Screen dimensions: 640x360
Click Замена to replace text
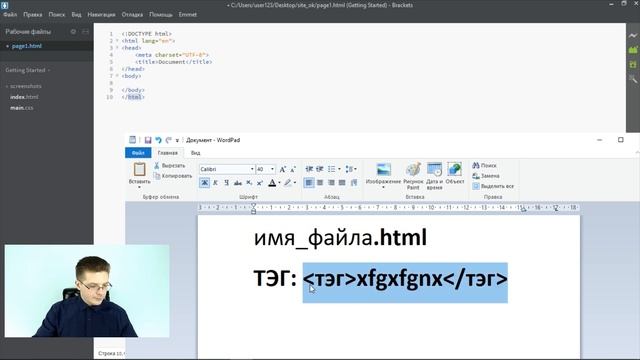coord(486,176)
